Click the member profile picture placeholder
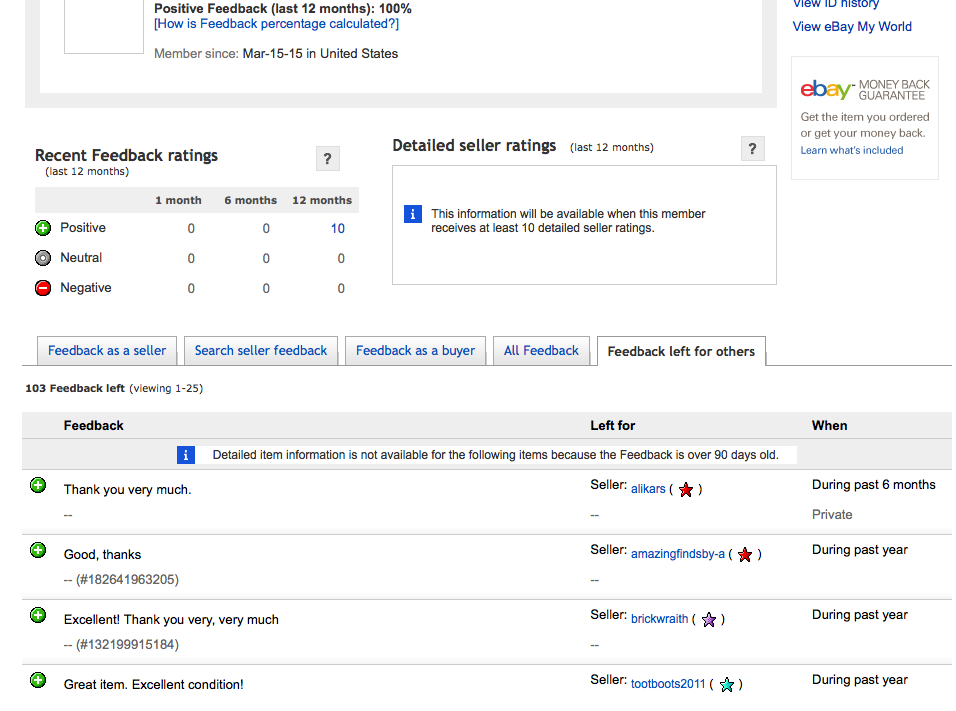This screenshot has height=711, width=956. pyautogui.click(x=104, y=27)
